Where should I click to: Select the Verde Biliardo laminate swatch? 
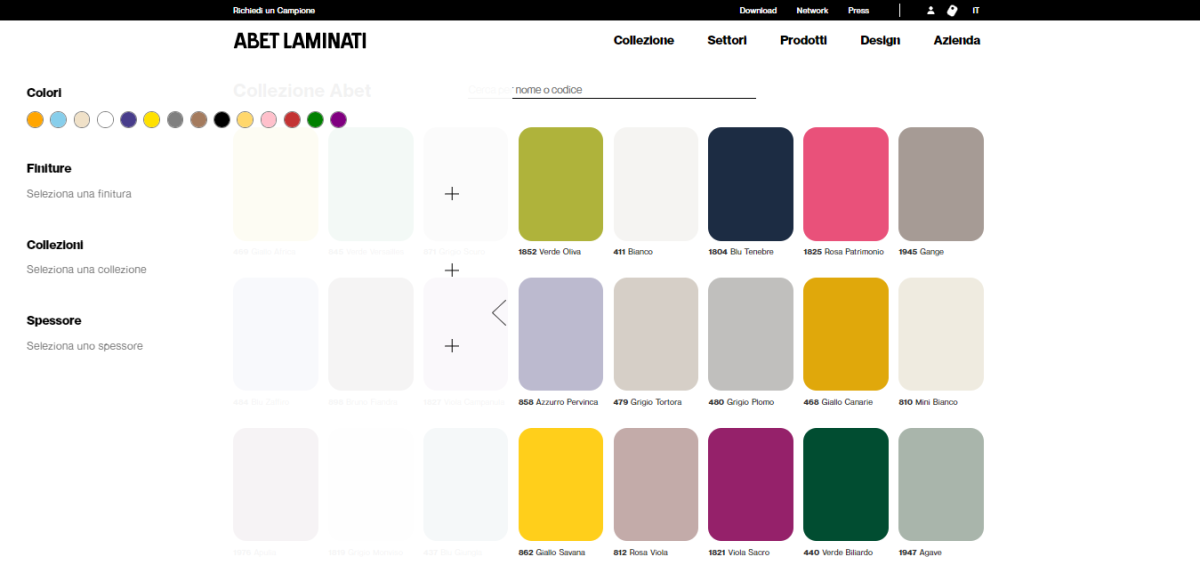[845, 485]
